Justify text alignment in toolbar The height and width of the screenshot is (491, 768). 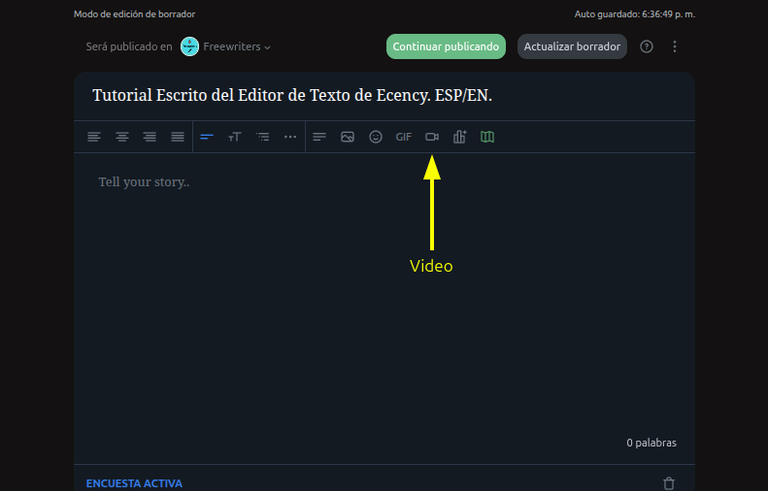coord(177,137)
